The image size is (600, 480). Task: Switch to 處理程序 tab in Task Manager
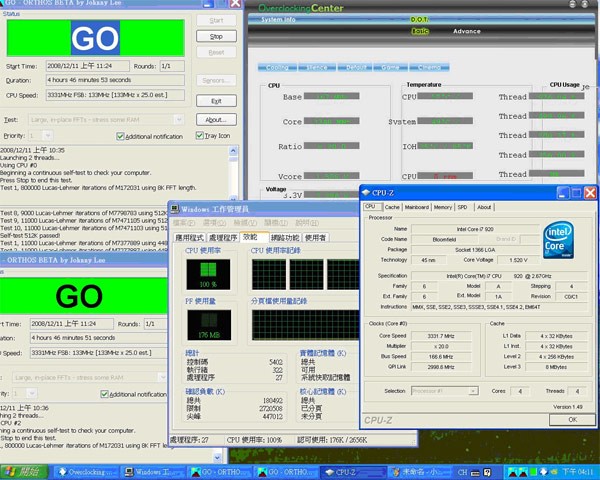223,238
